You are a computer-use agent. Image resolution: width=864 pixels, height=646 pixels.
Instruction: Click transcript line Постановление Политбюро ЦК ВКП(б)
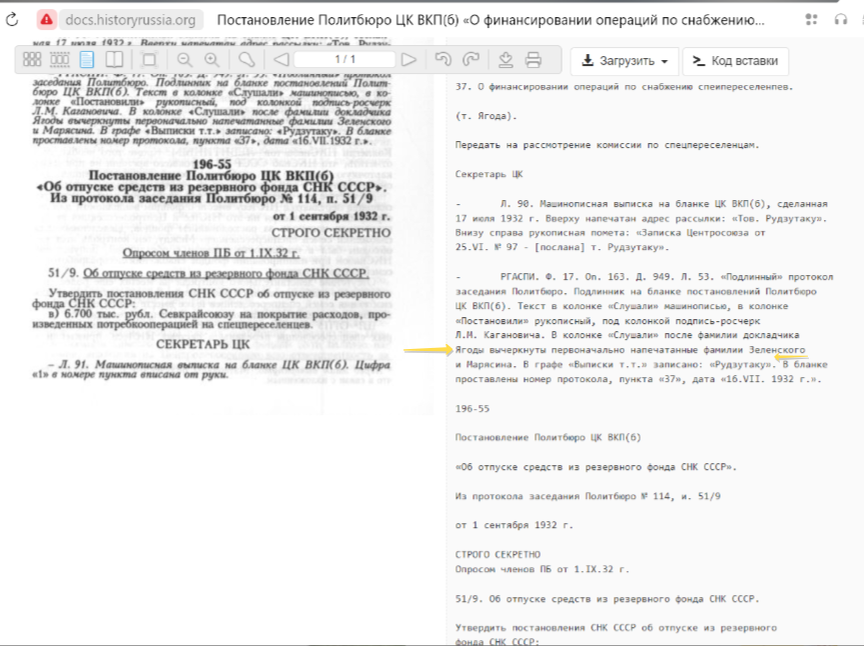pos(548,438)
